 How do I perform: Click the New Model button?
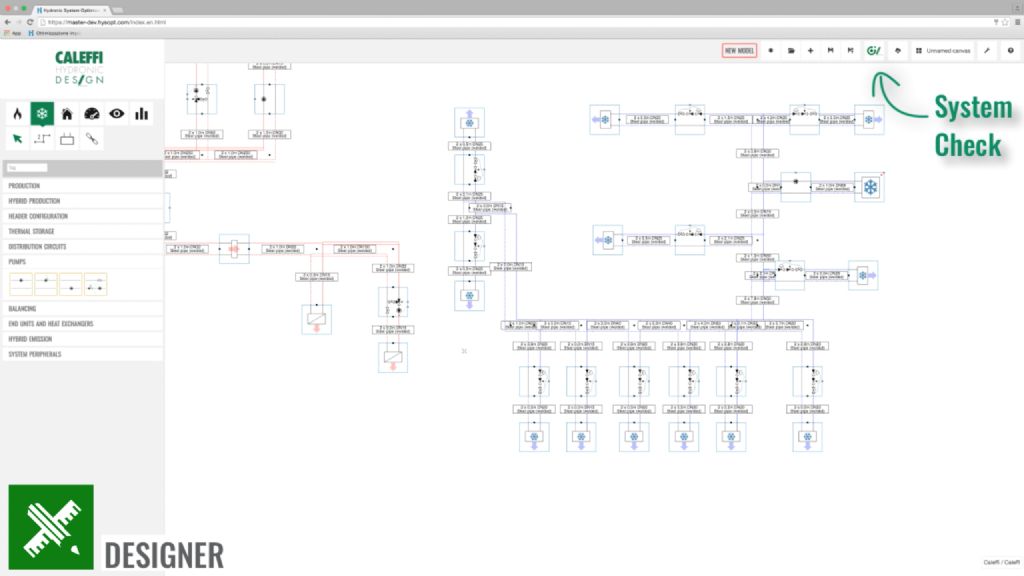click(x=739, y=50)
